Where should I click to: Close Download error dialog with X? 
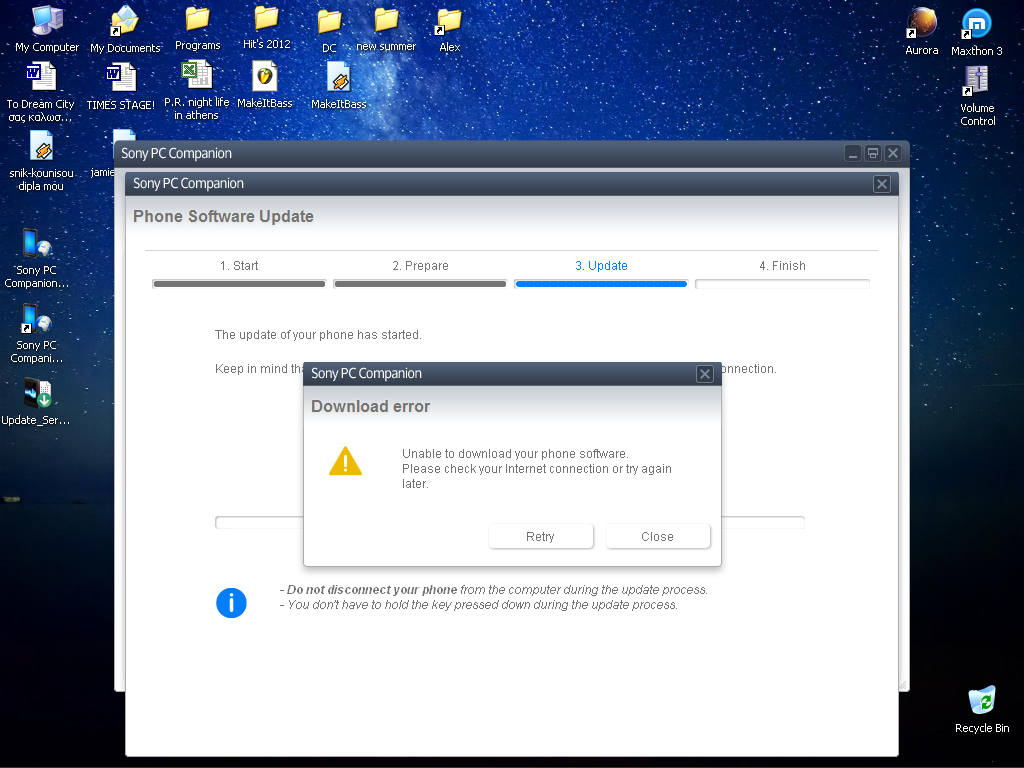coord(705,374)
